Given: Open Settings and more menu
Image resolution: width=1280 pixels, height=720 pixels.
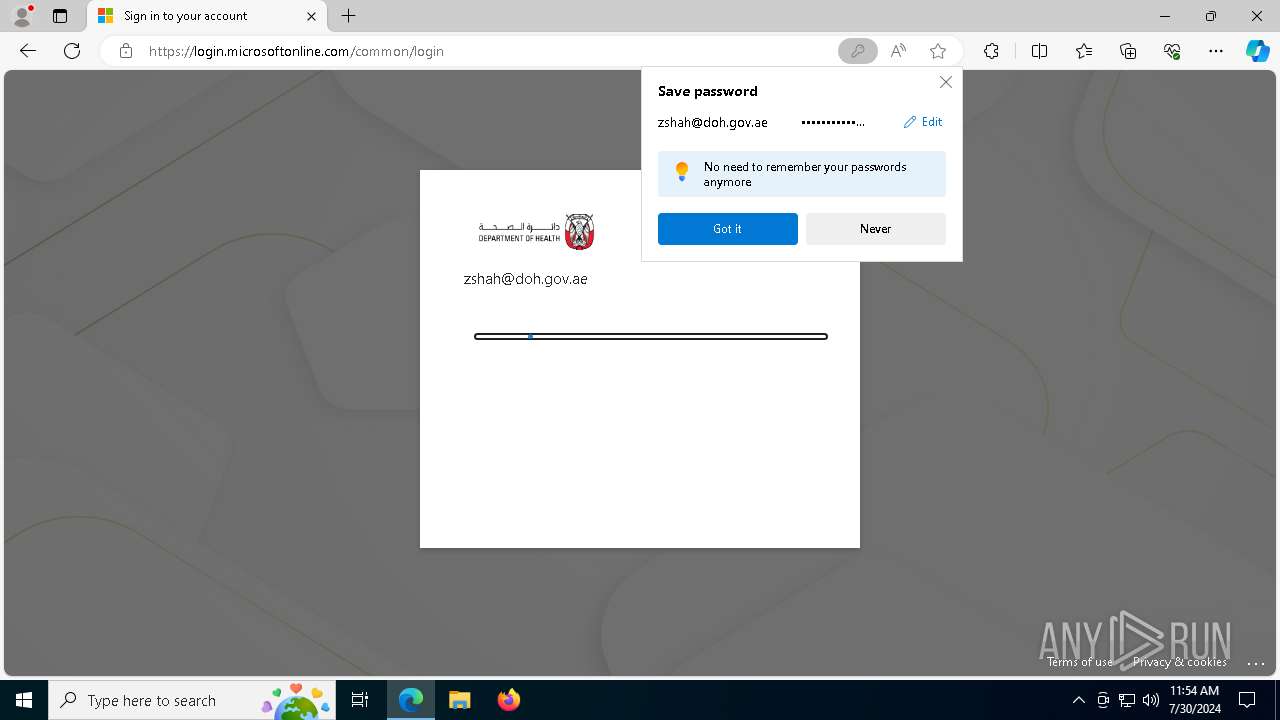Looking at the screenshot, I should point(1216,51).
